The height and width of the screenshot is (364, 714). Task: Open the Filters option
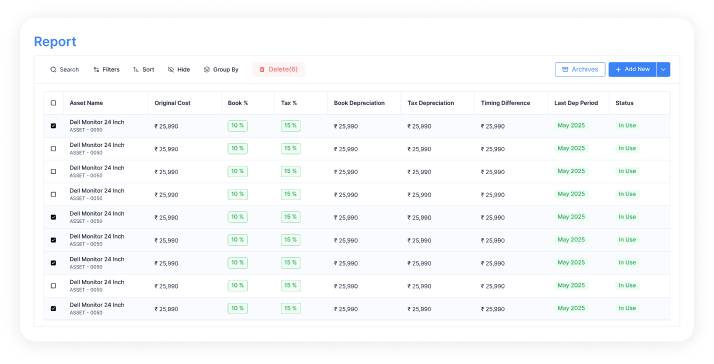tap(107, 70)
